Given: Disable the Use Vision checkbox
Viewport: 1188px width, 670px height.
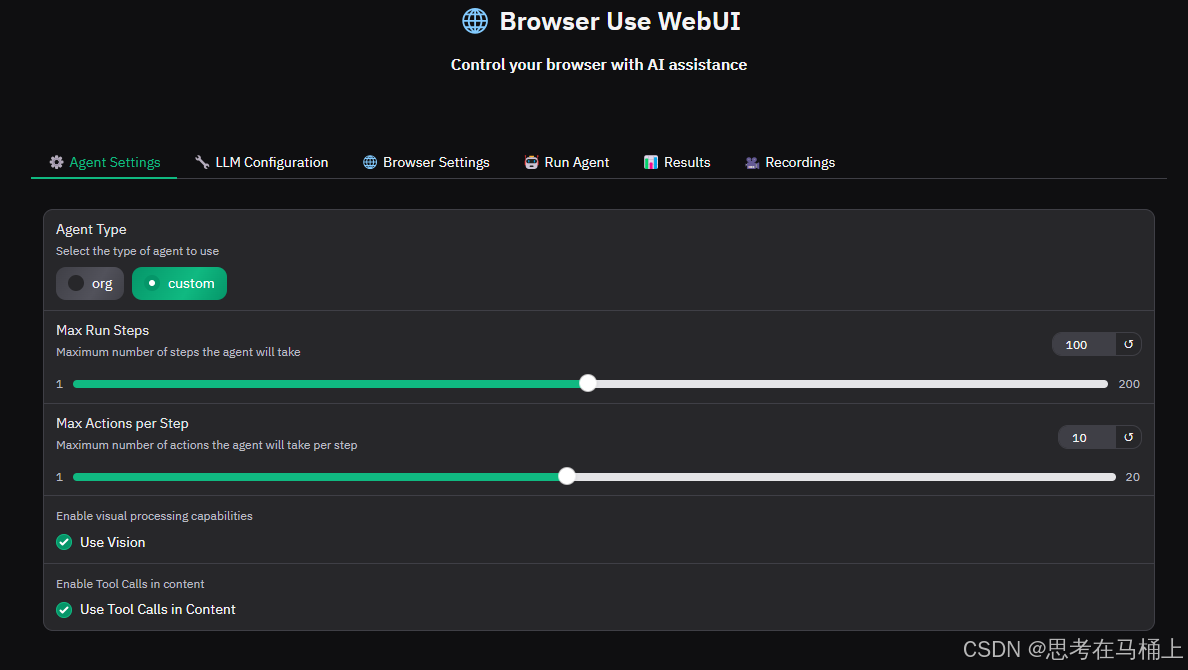Looking at the screenshot, I should (64, 542).
